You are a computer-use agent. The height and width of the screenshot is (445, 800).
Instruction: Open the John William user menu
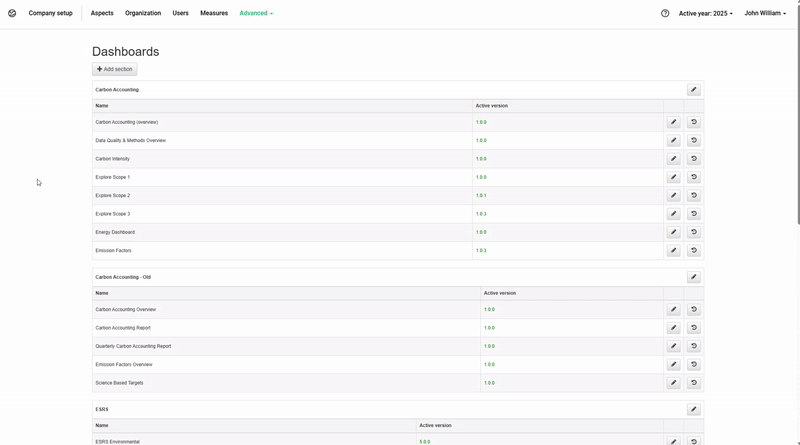click(765, 13)
